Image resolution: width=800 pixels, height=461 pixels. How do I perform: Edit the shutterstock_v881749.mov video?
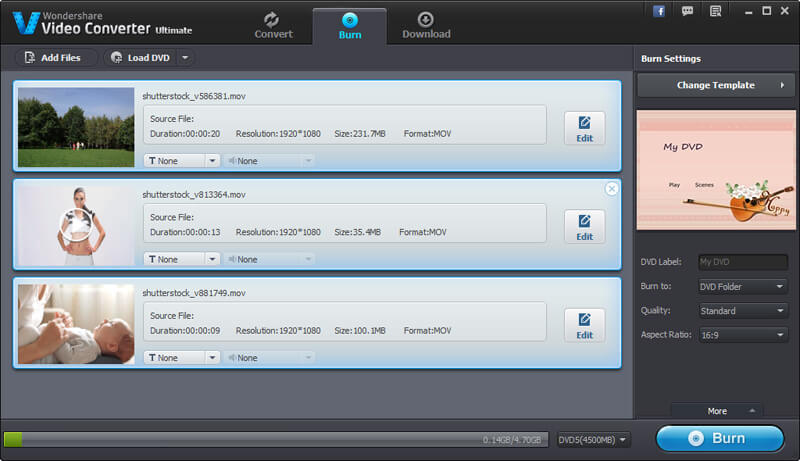[x=584, y=325]
